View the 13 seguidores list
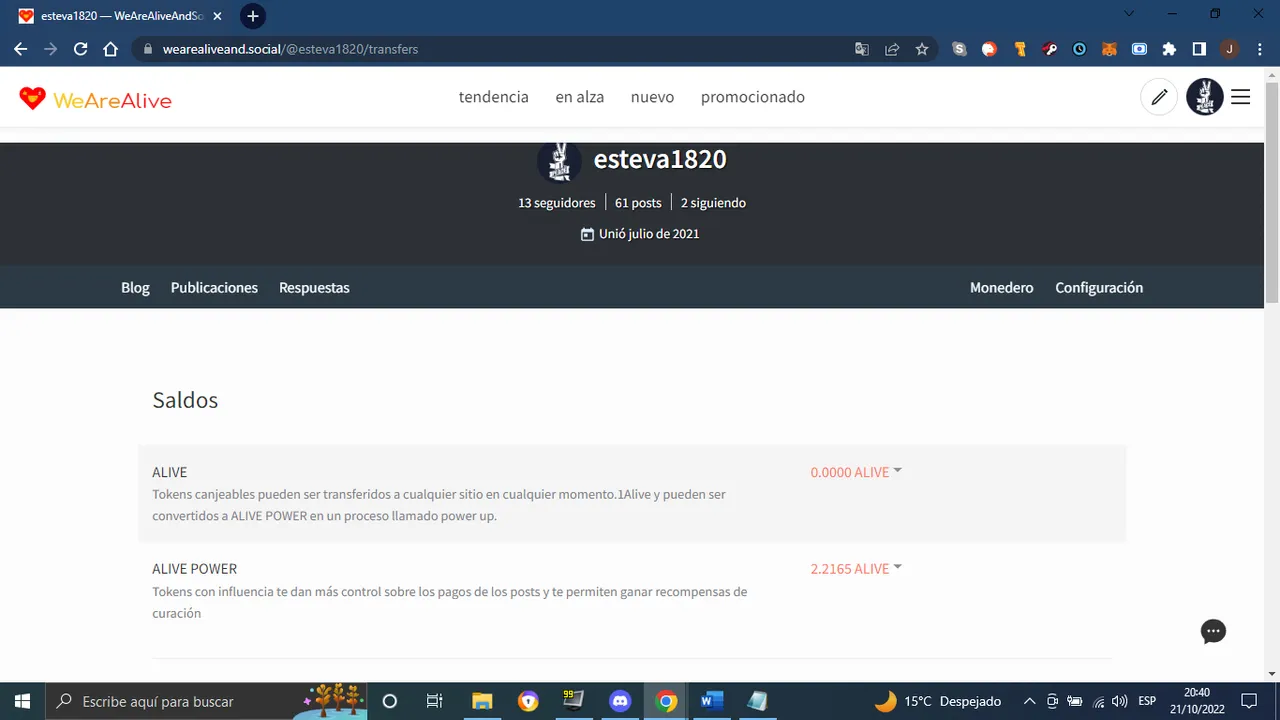 pos(556,203)
